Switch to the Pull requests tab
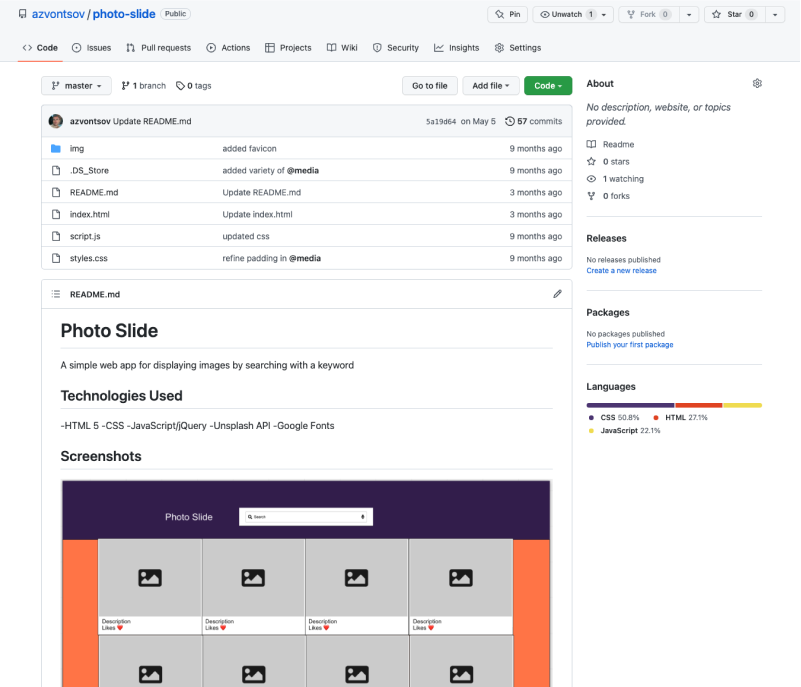Screen dimensions: 801x687 pos(158,48)
